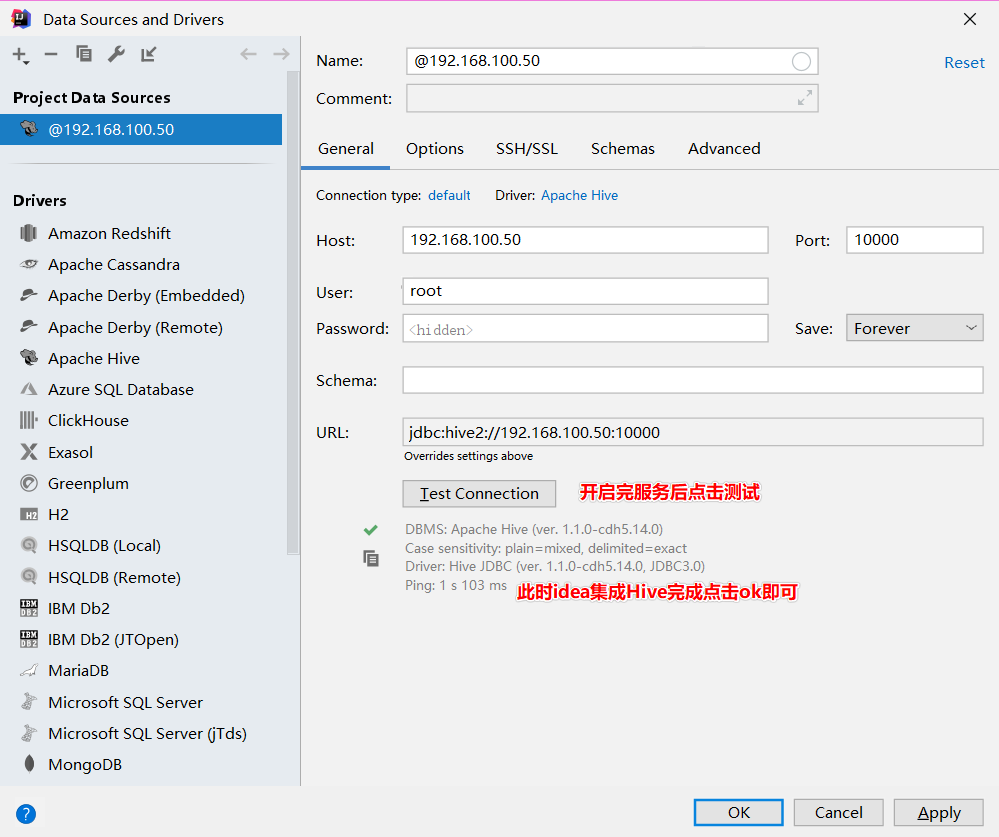The width and height of the screenshot is (999, 837).
Task: Change the Connection type from default
Action: [449, 195]
